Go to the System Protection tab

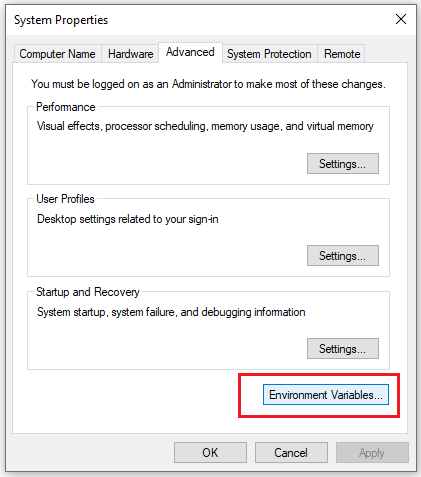(x=269, y=54)
